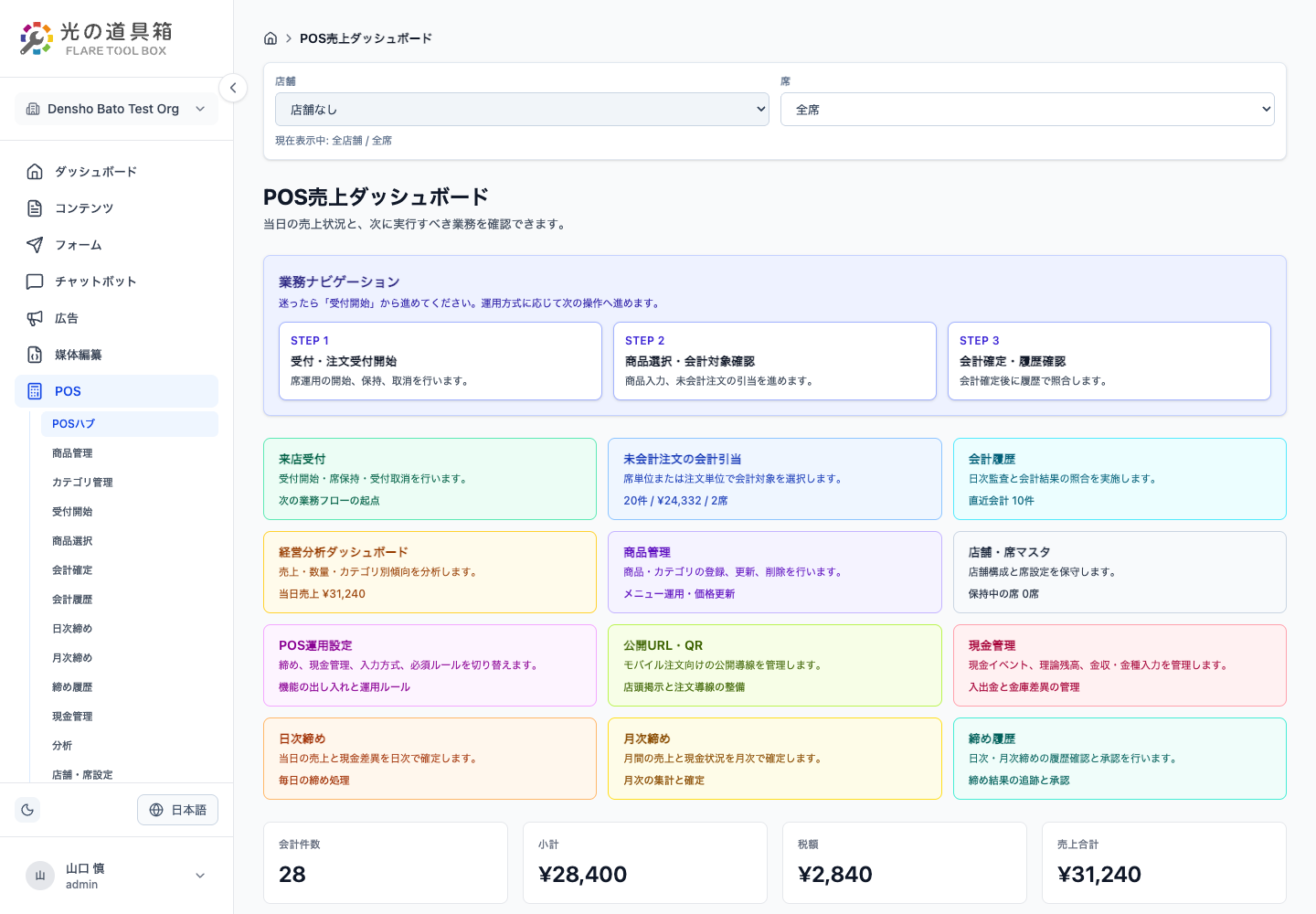Open 商品選択 submenu item

pyautogui.click(x=130, y=541)
